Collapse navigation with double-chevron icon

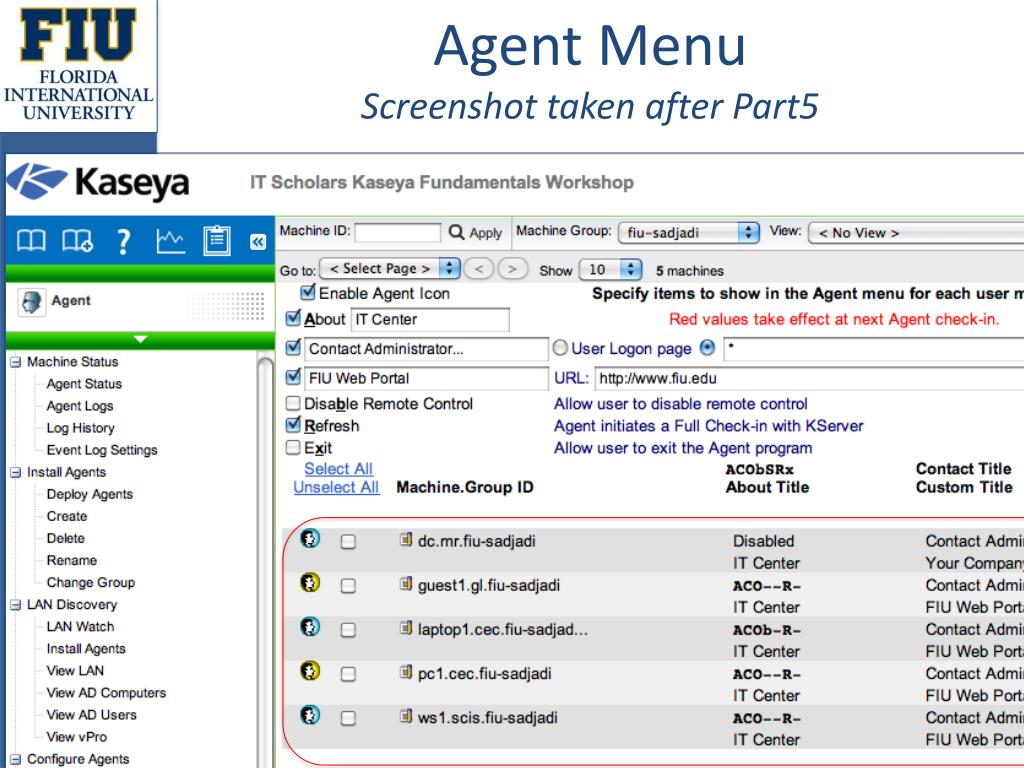pyautogui.click(x=257, y=242)
